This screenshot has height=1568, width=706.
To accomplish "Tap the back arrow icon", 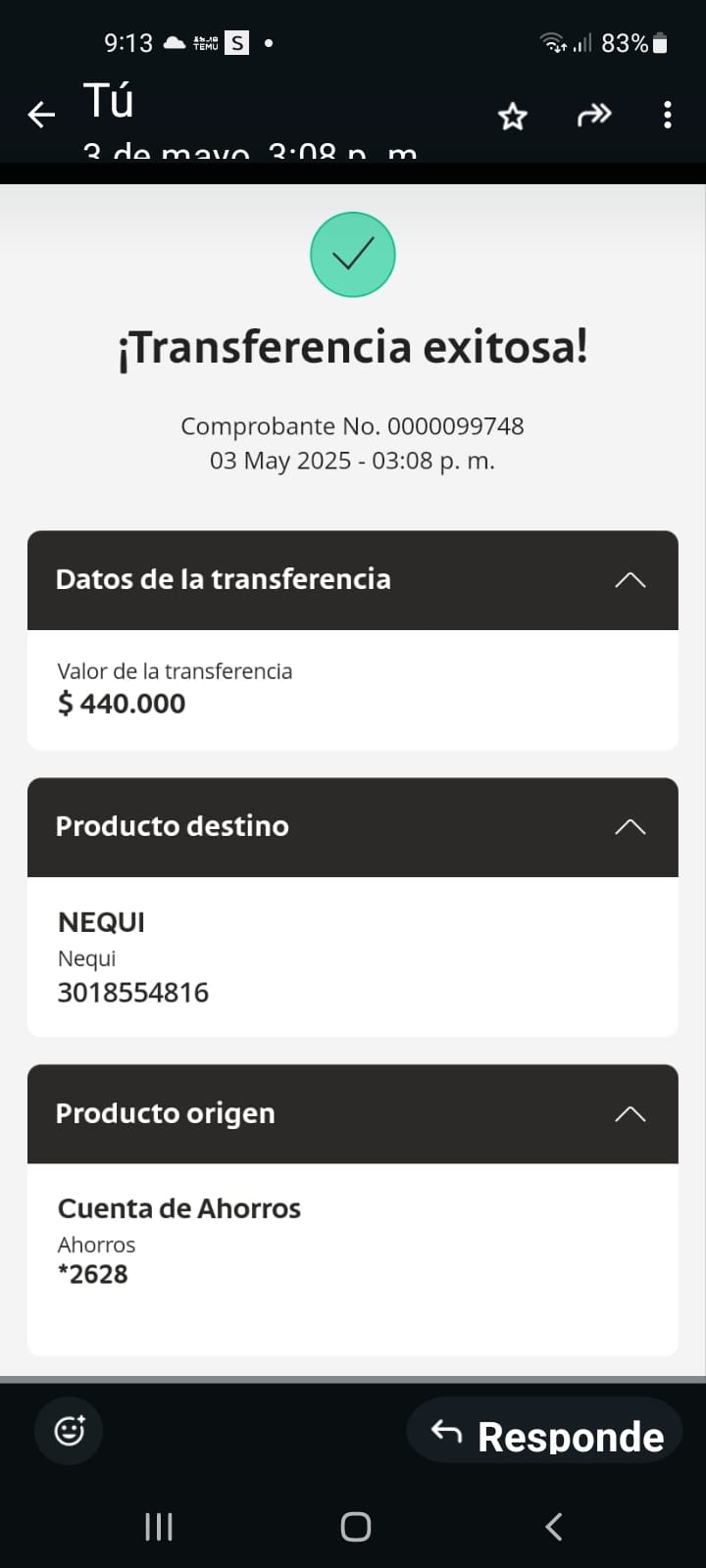I will pos(41,115).
